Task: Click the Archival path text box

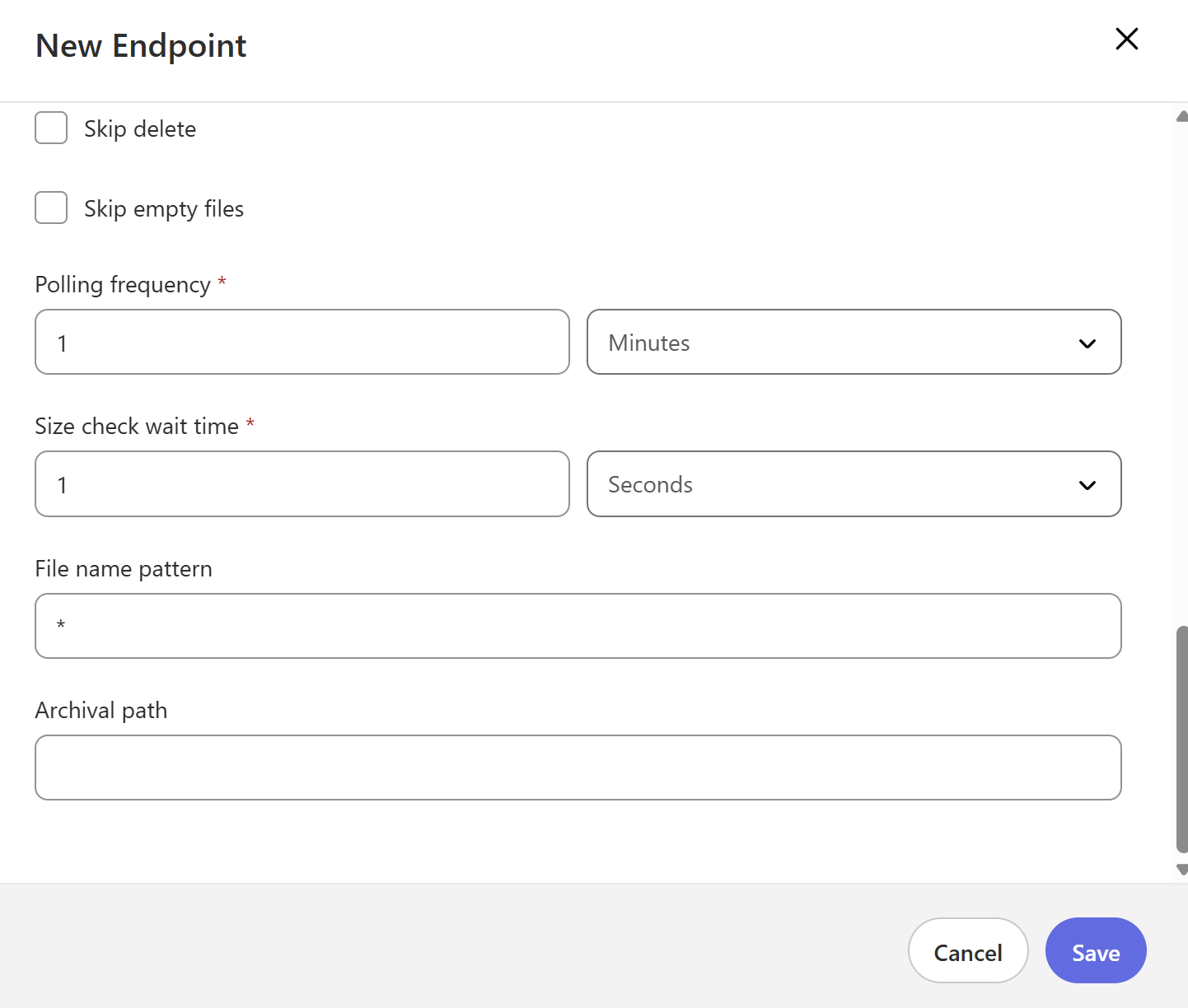Action: tap(578, 768)
